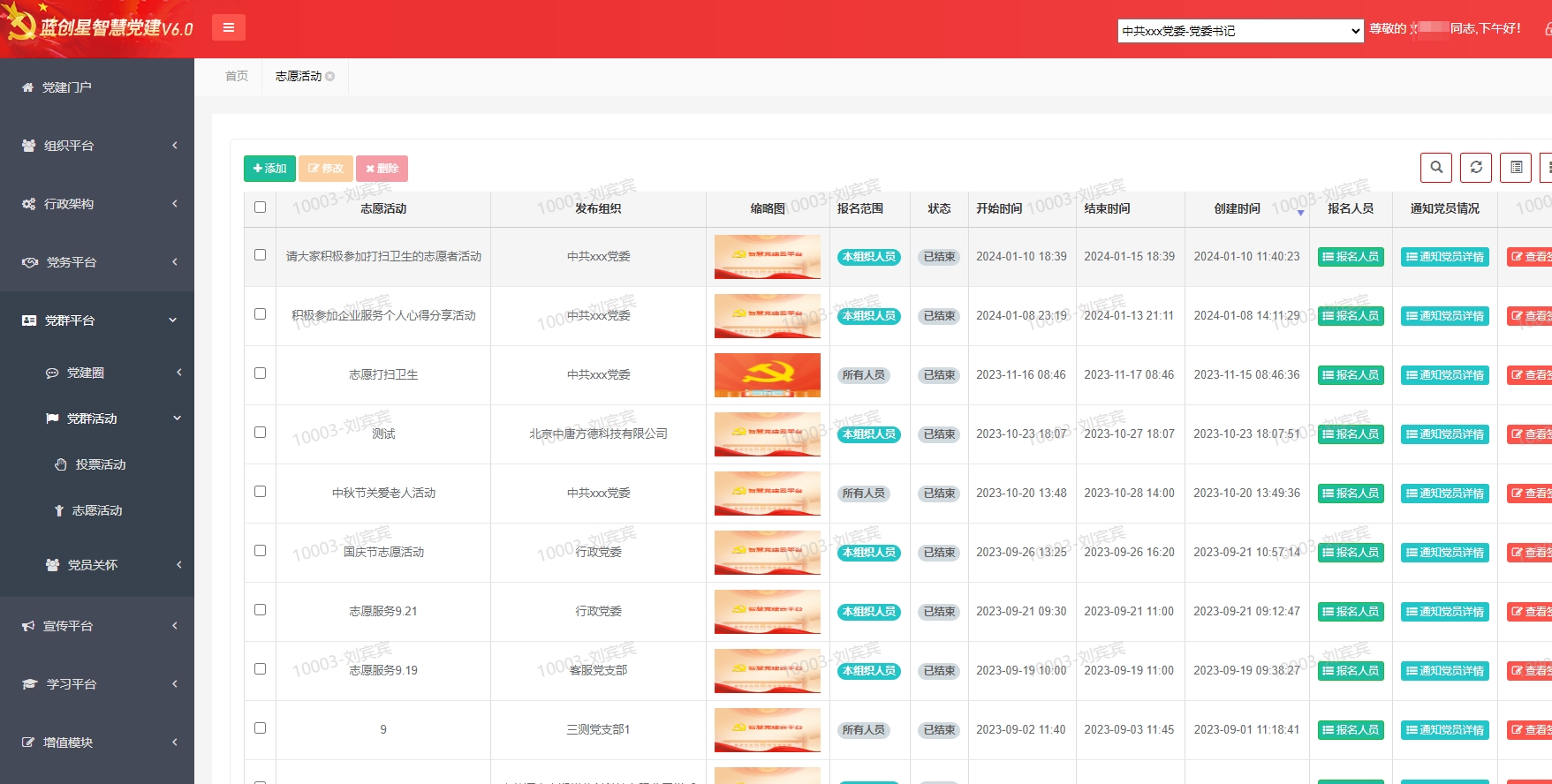Click the 投票活动 hand icon

(61, 464)
